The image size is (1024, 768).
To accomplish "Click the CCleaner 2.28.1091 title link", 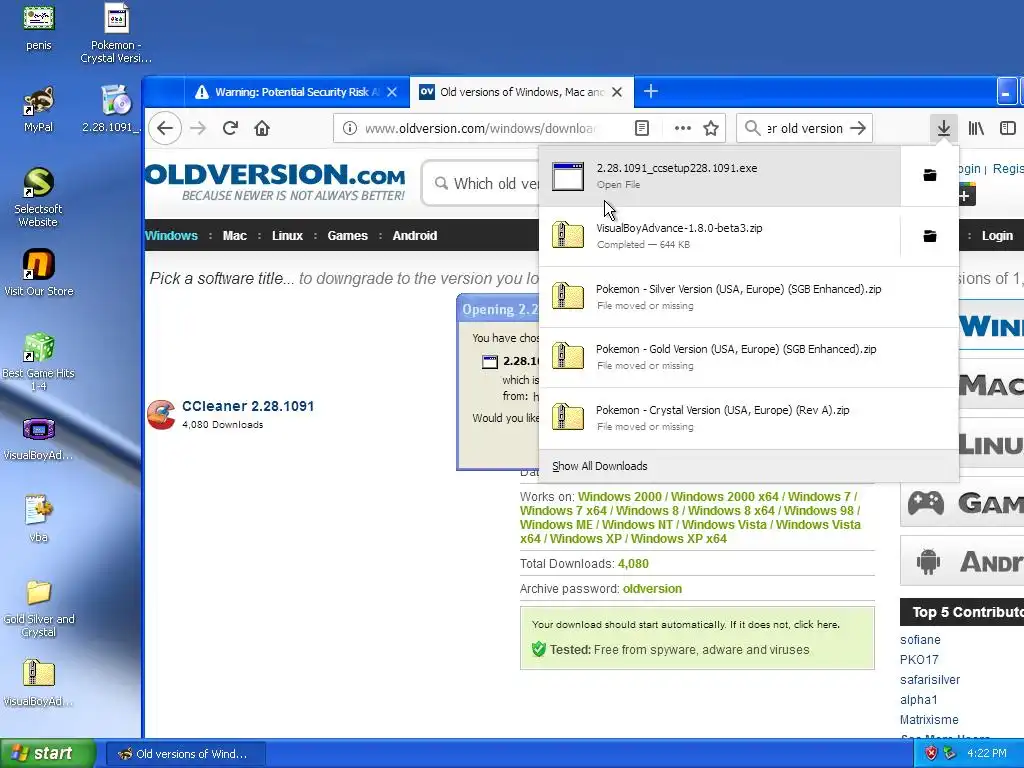I will [248, 406].
